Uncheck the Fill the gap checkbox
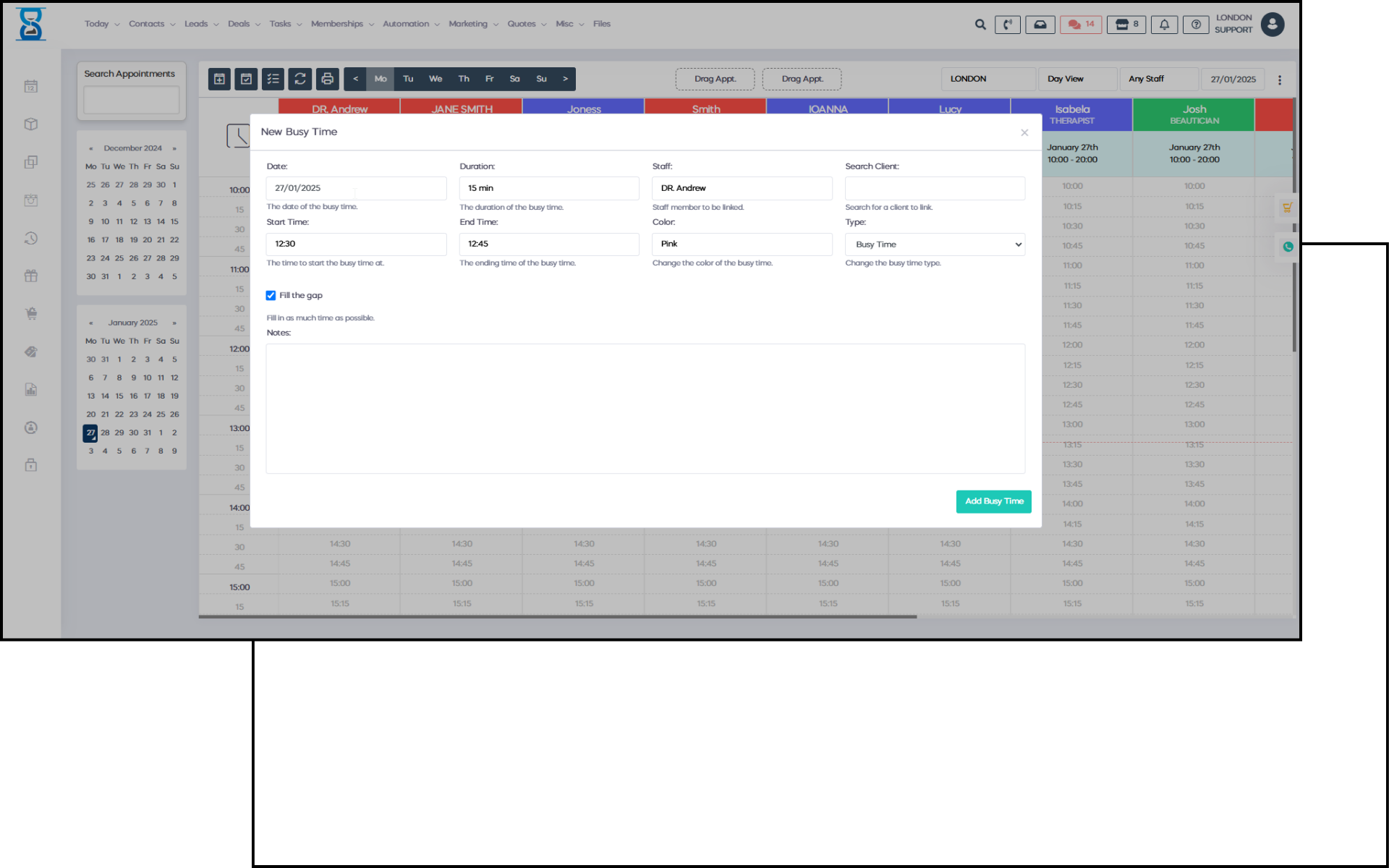This screenshot has height=868, width=1389. coord(271,295)
